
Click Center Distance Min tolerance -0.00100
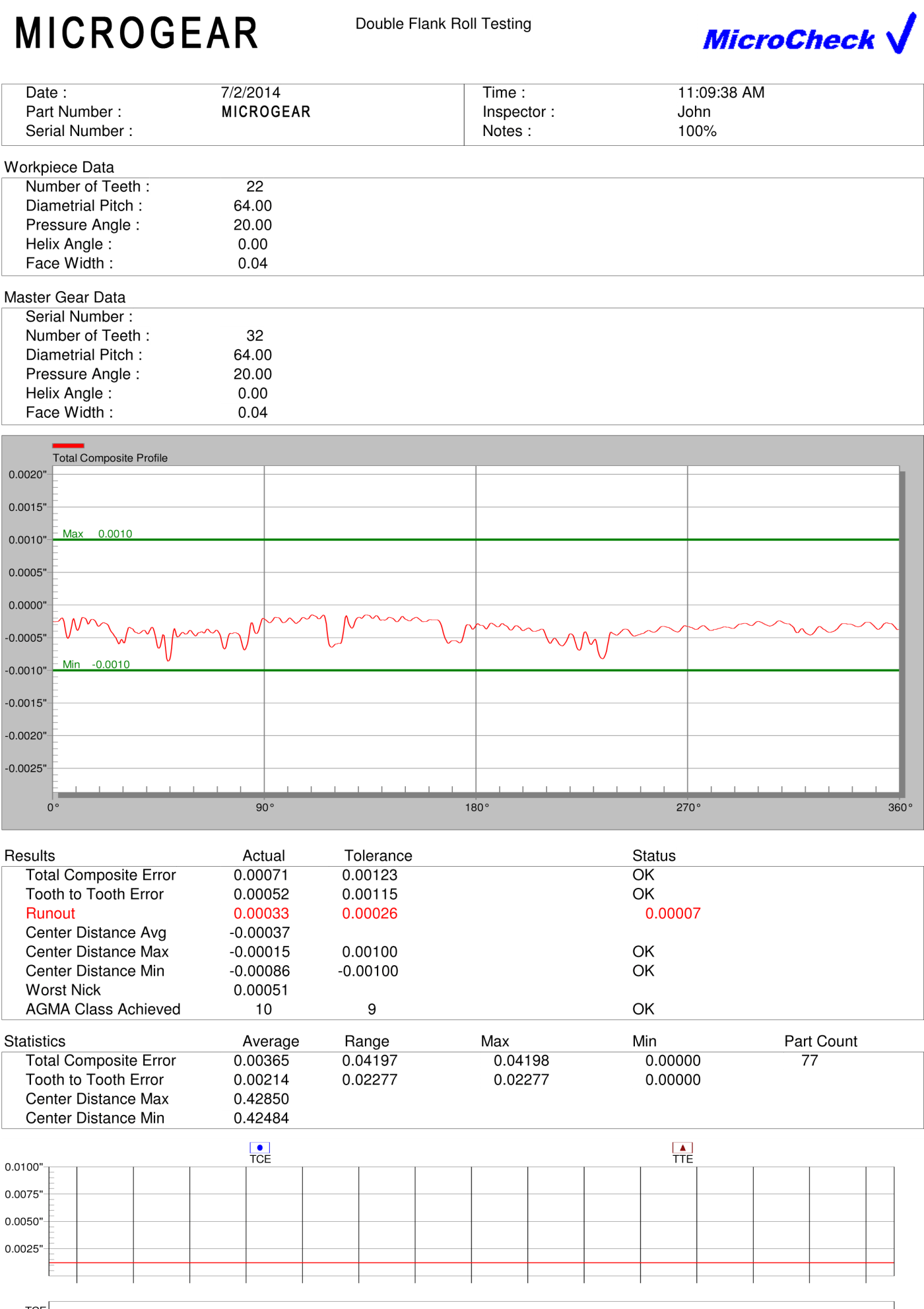(368, 971)
